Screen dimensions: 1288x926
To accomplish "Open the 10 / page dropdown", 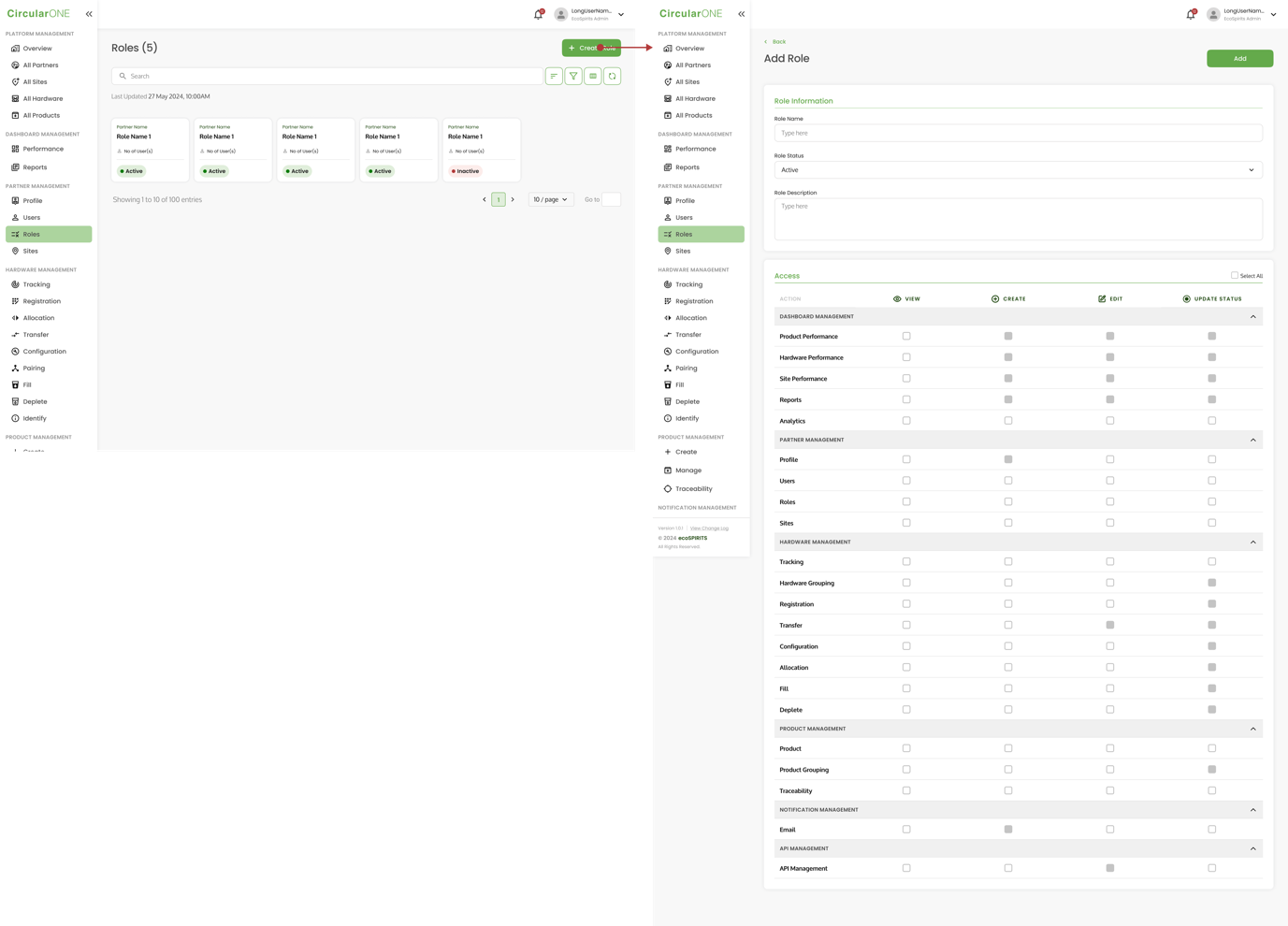I will click(551, 199).
